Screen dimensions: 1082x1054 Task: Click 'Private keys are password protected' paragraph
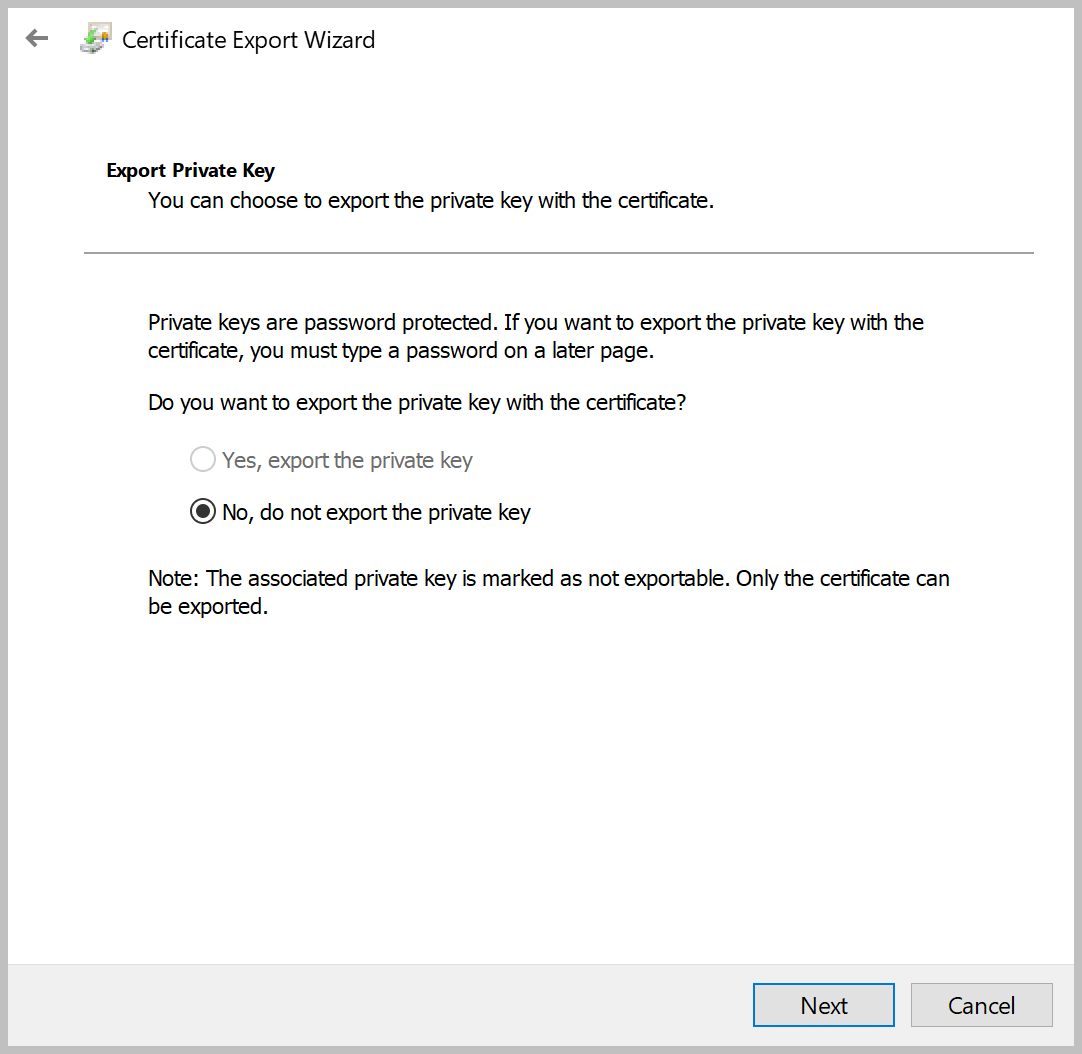[535, 336]
